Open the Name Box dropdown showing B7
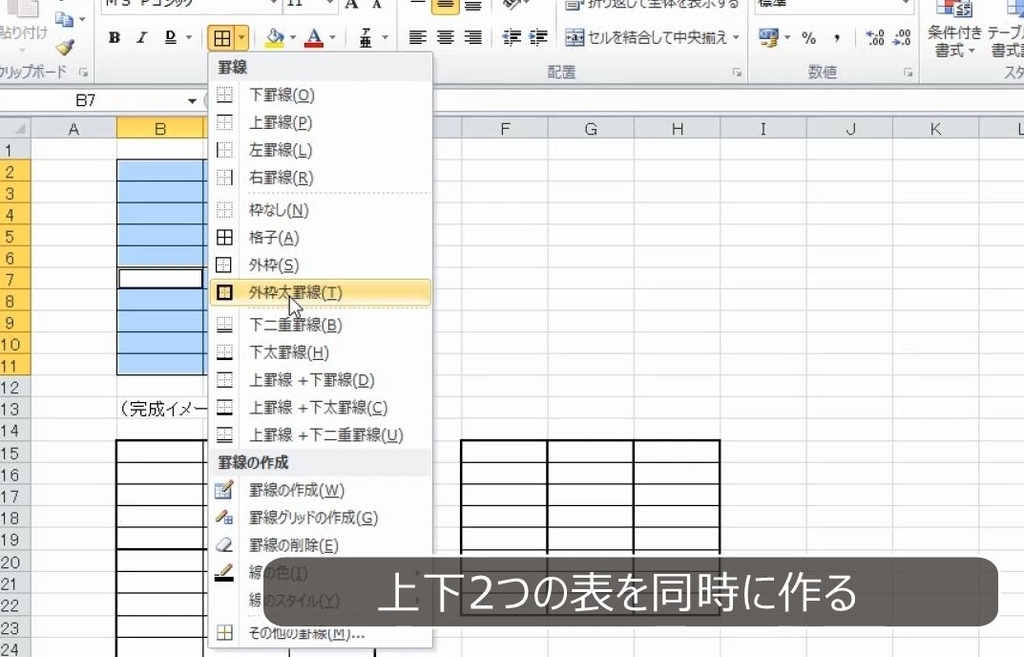This screenshot has height=657, width=1024. (193, 100)
